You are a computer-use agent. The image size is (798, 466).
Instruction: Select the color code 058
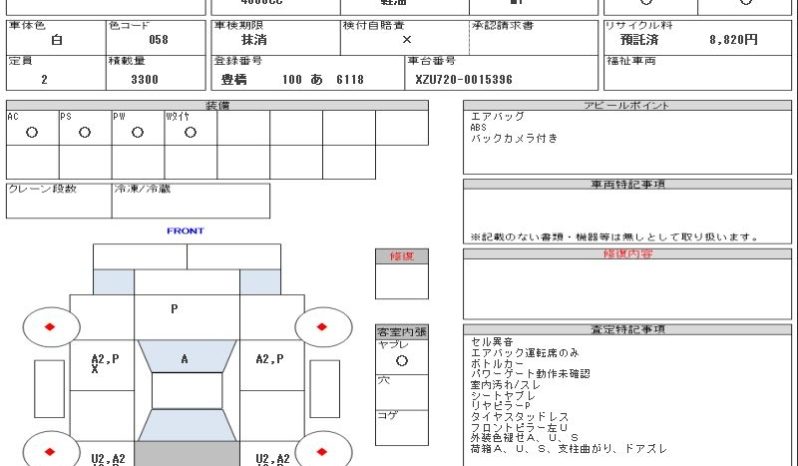(158, 40)
